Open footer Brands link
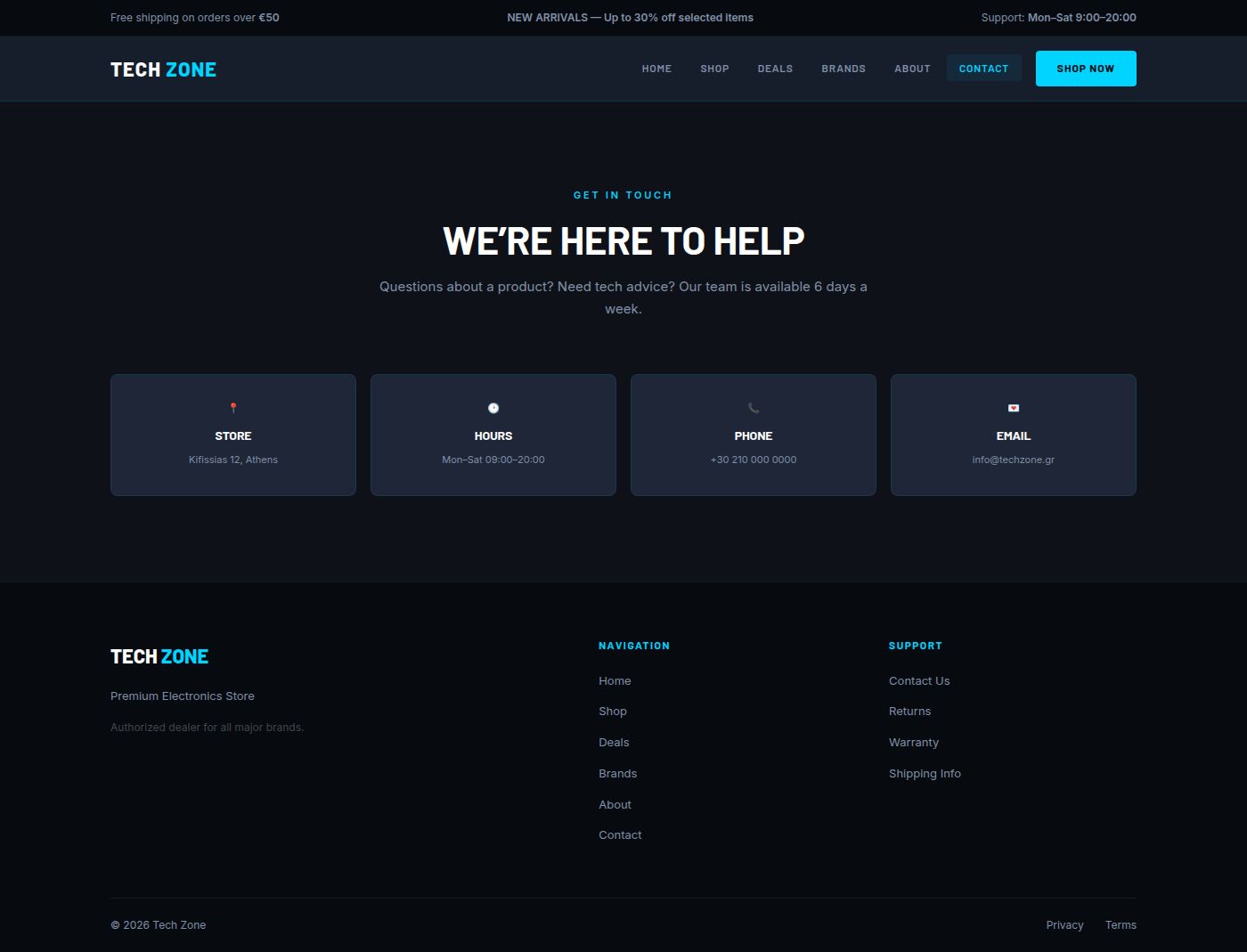This screenshot has width=1247, height=952. pyautogui.click(x=617, y=773)
